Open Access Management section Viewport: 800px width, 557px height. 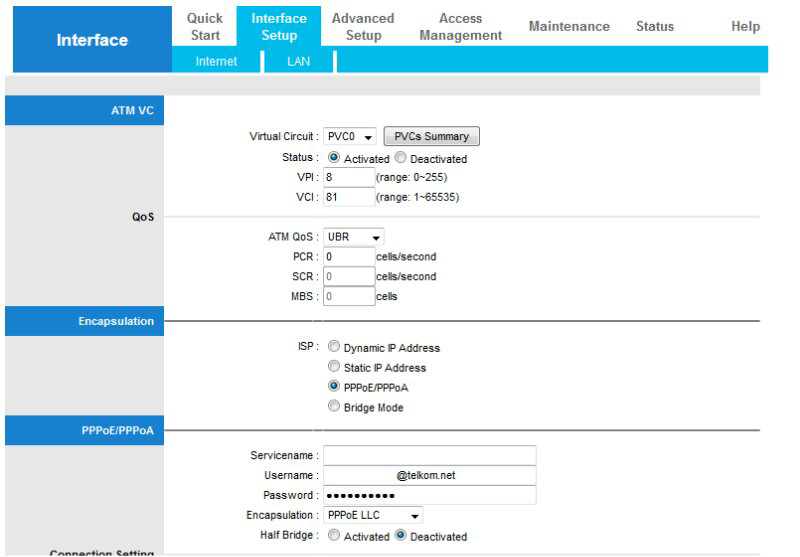[460, 27]
